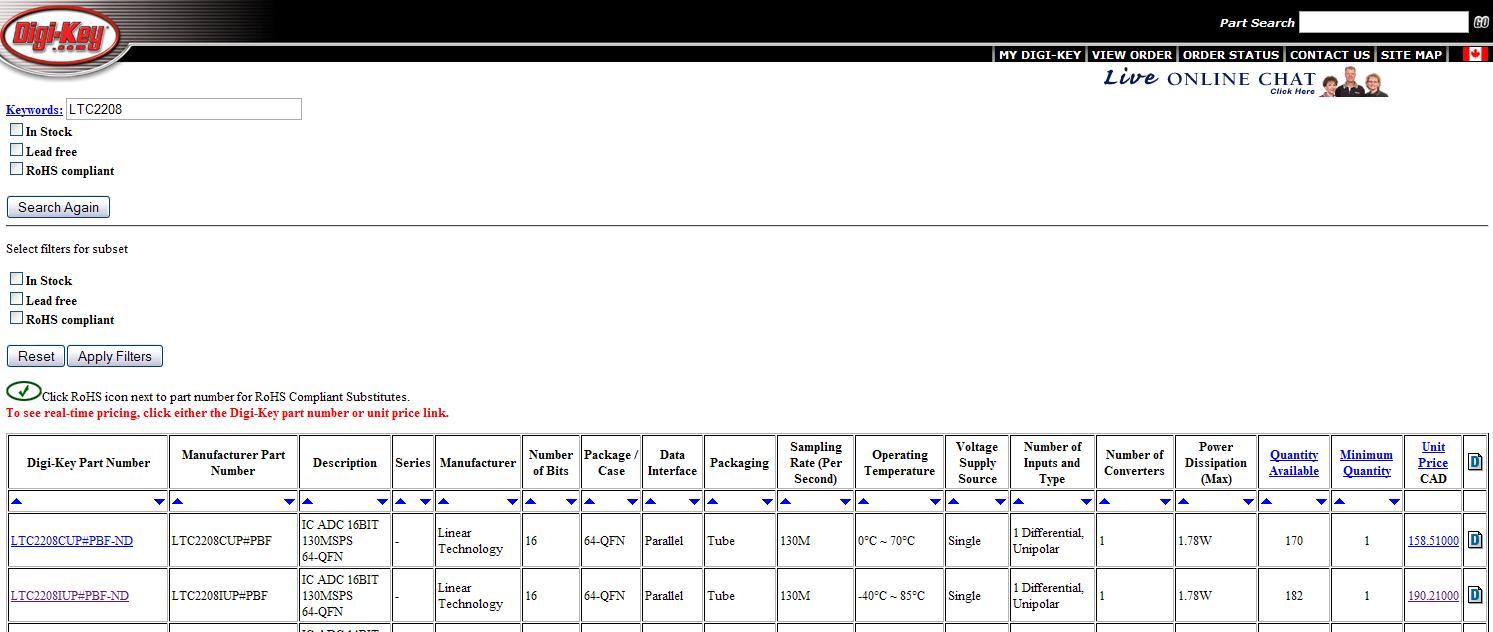1493x632 pixels.
Task: Toggle Lead free under subset filters
Action: pyautogui.click(x=16, y=299)
